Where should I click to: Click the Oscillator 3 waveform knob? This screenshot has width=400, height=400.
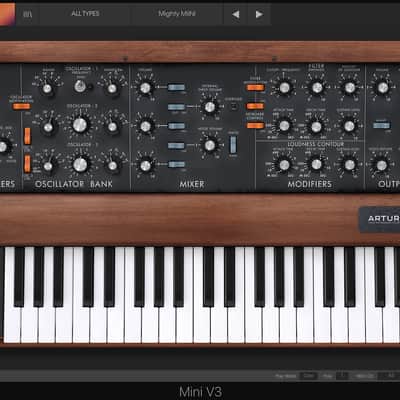click(112, 165)
